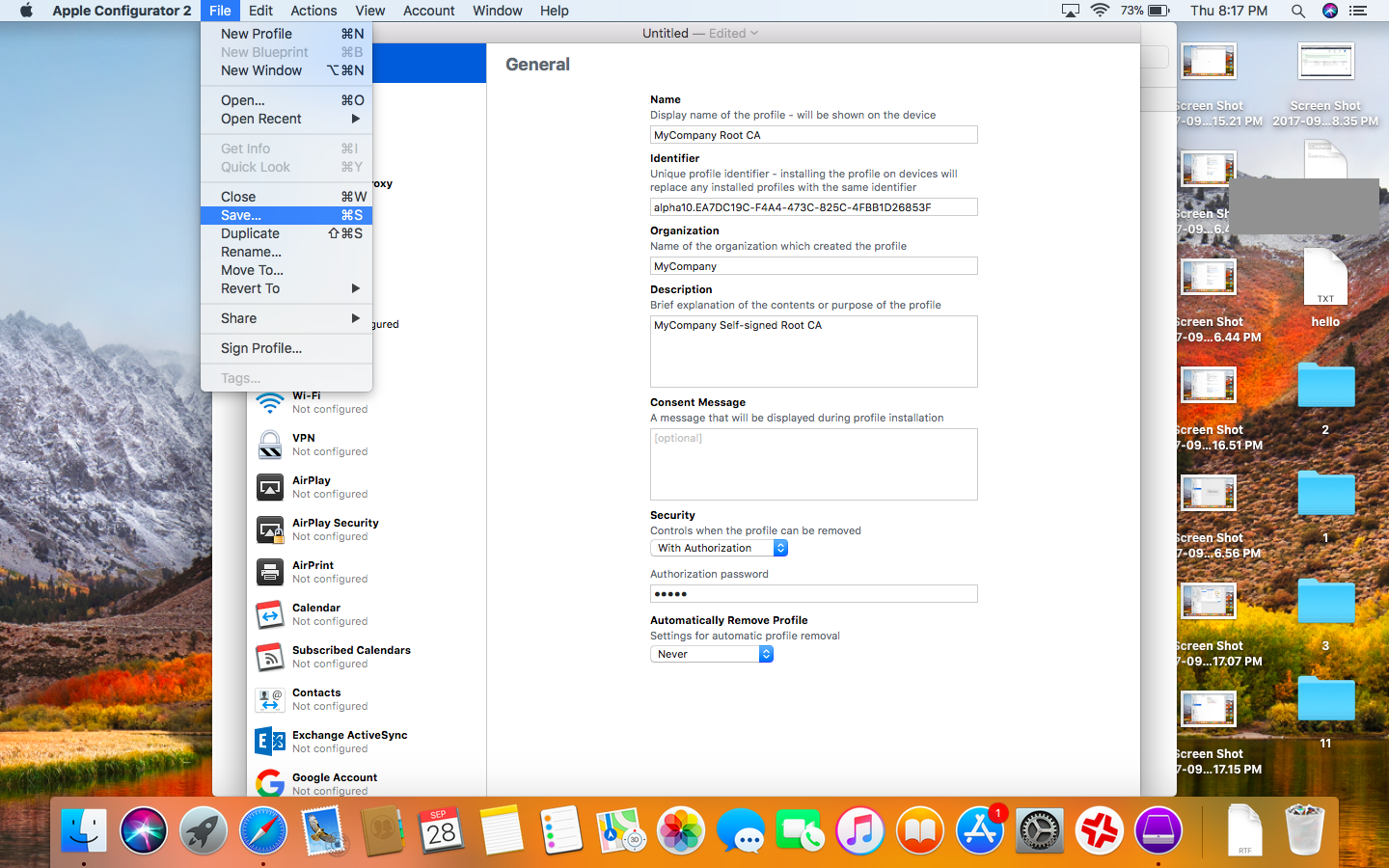This screenshot has width=1389, height=868.
Task: Click the Wi-Fi status icon in menu bar
Action: point(1101,11)
